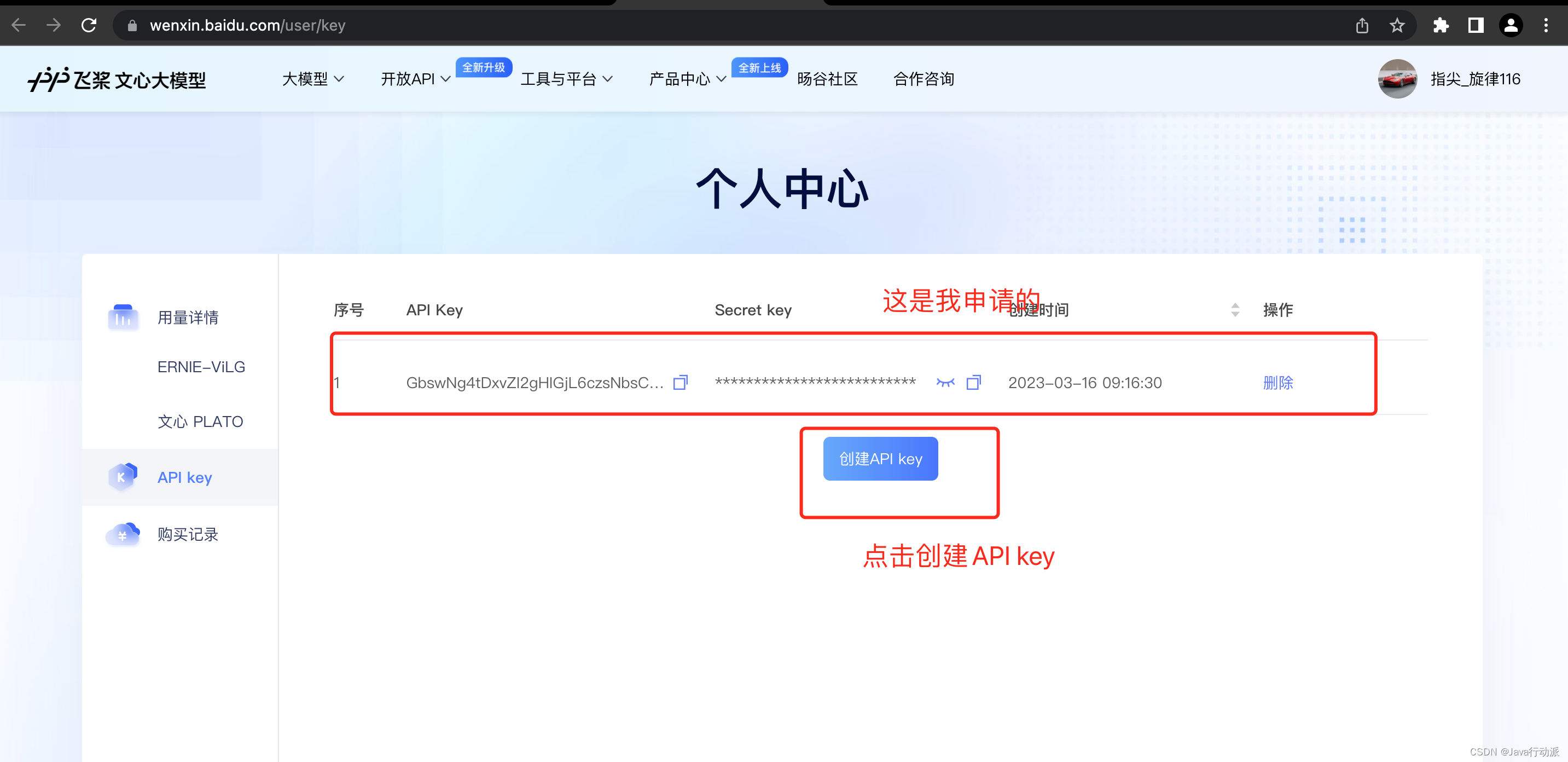The width and height of the screenshot is (1568, 762).
Task: Open 用量详情 in the sidebar
Action: coord(188,317)
